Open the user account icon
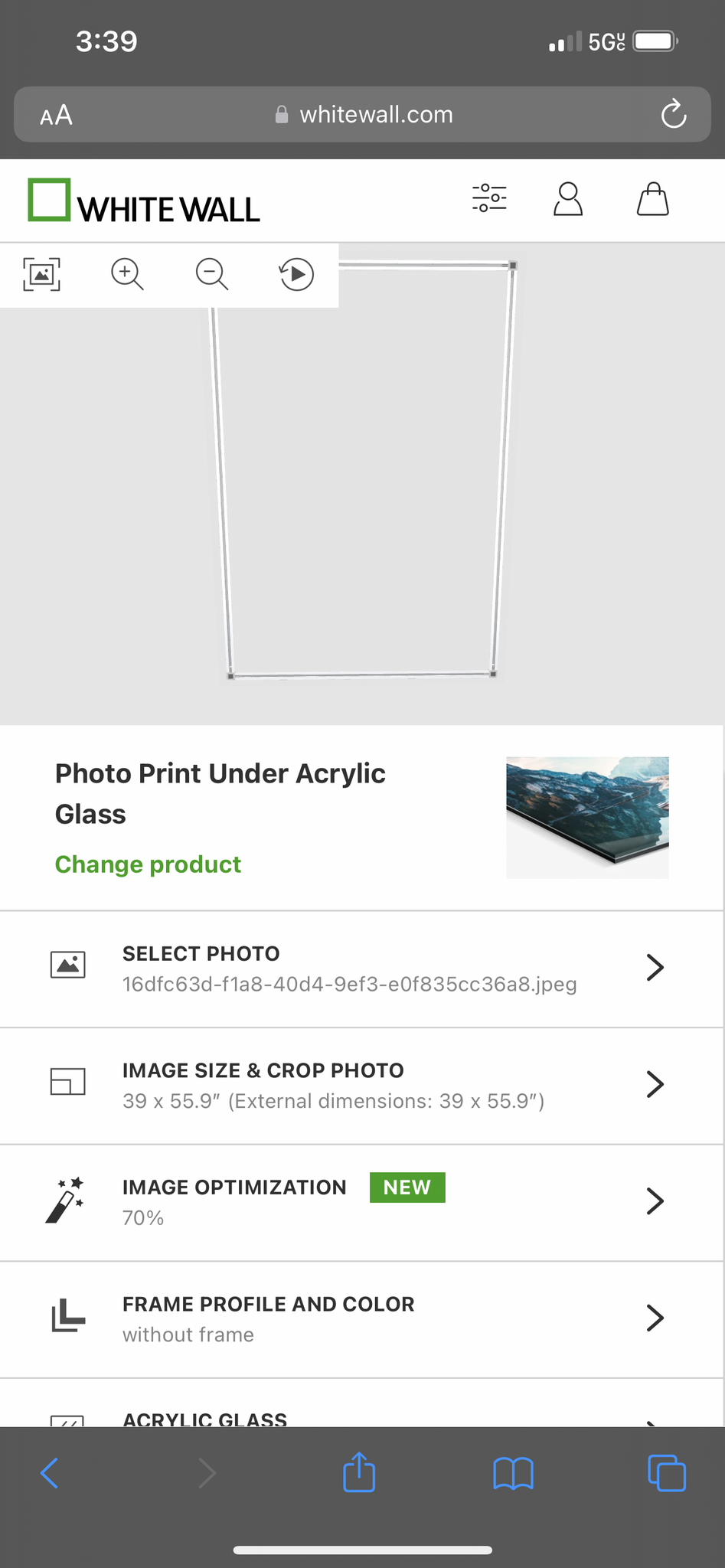 click(x=568, y=199)
